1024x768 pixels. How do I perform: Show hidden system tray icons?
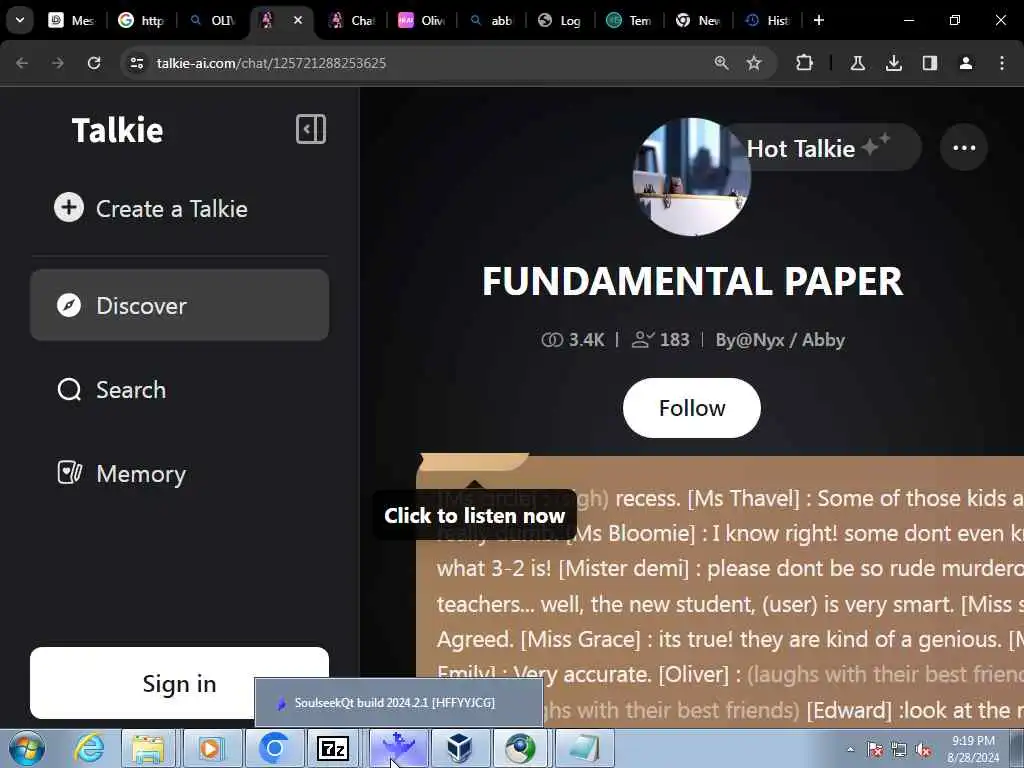[x=850, y=750]
